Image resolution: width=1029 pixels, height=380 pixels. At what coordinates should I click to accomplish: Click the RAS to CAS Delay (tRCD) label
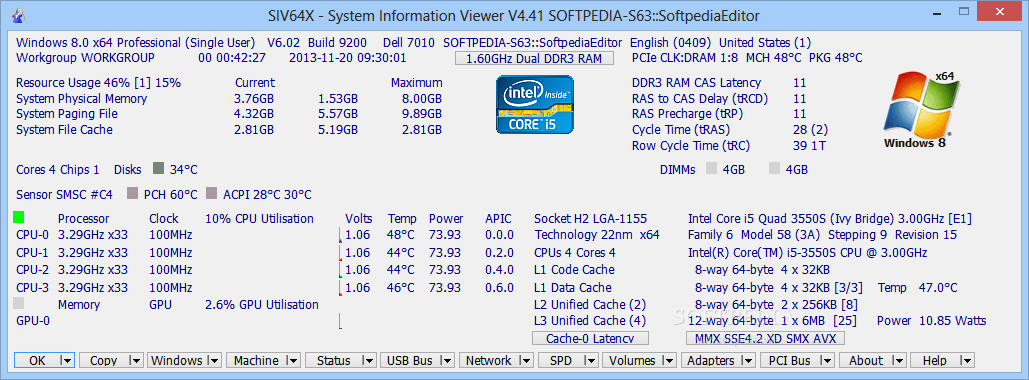point(700,99)
